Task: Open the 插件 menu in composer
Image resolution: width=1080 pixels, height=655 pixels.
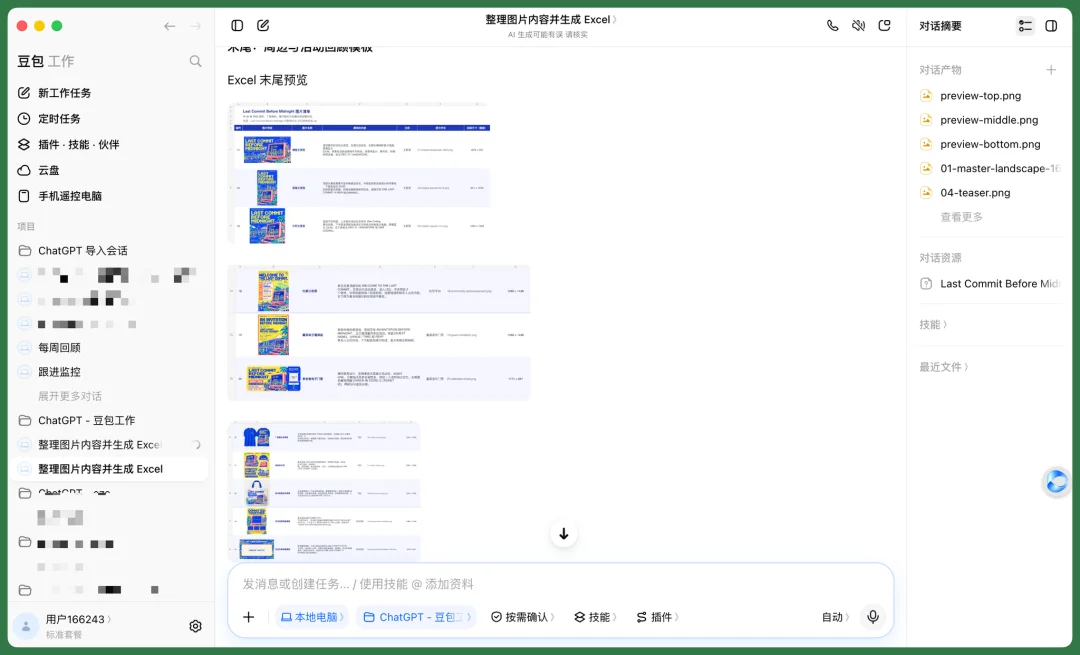Action: pos(657,617)
